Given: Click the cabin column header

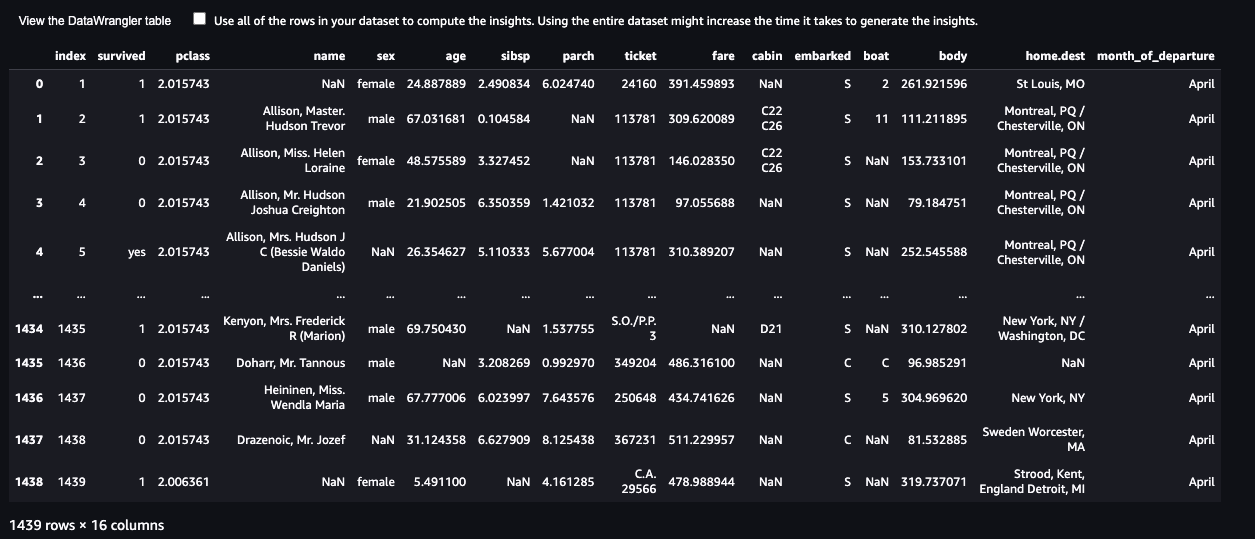Looking at the screenshot, I should pos(767,56).
